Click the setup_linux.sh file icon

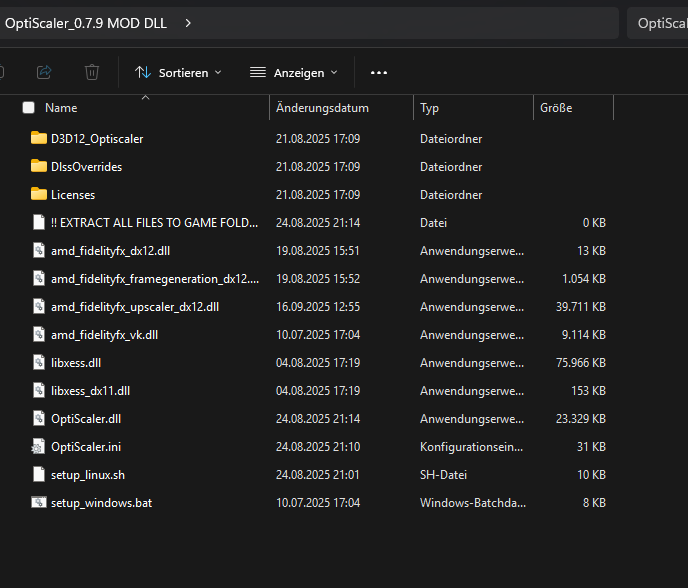coord(39,474)
